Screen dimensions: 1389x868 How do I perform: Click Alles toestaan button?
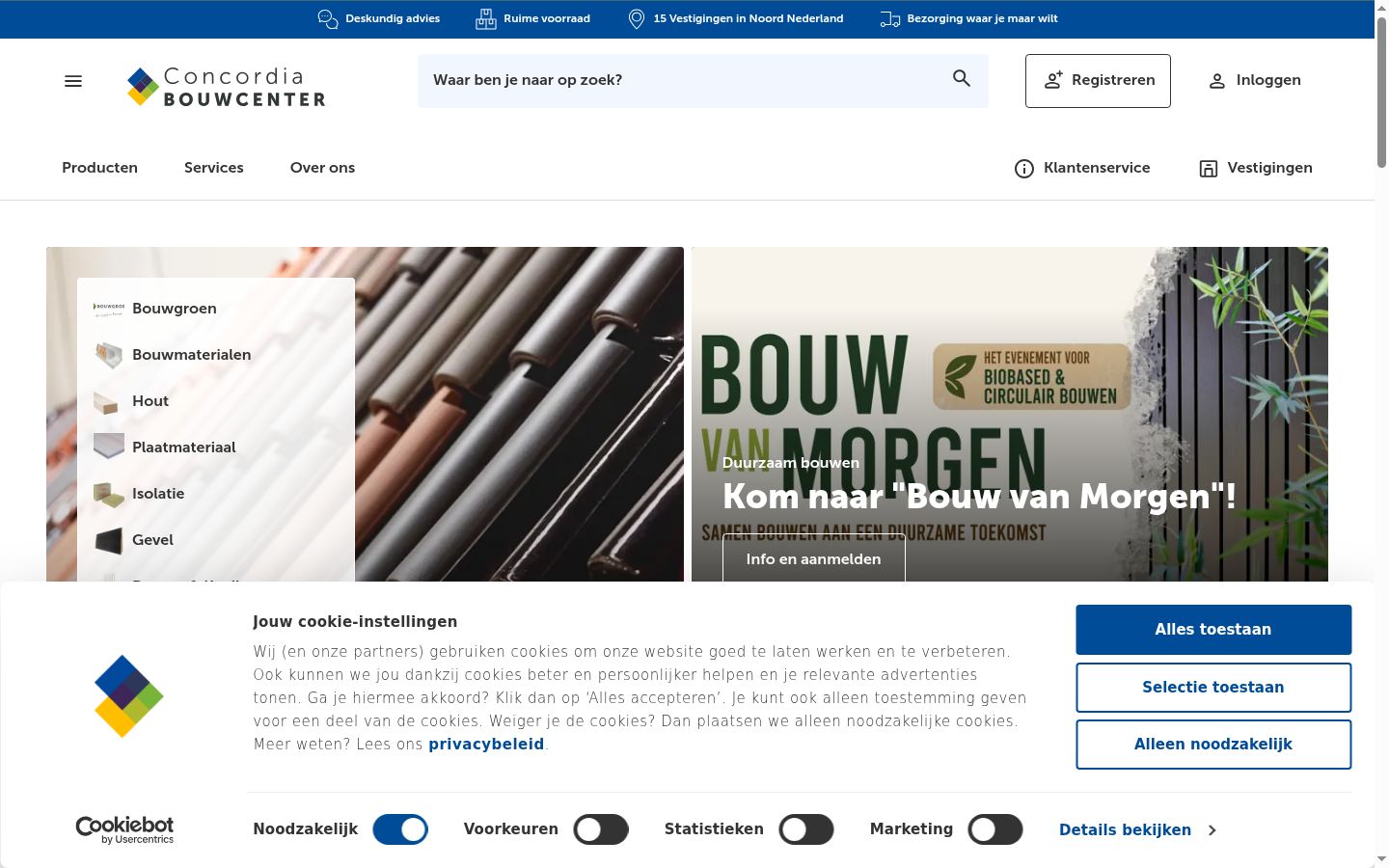point(1213,630)
